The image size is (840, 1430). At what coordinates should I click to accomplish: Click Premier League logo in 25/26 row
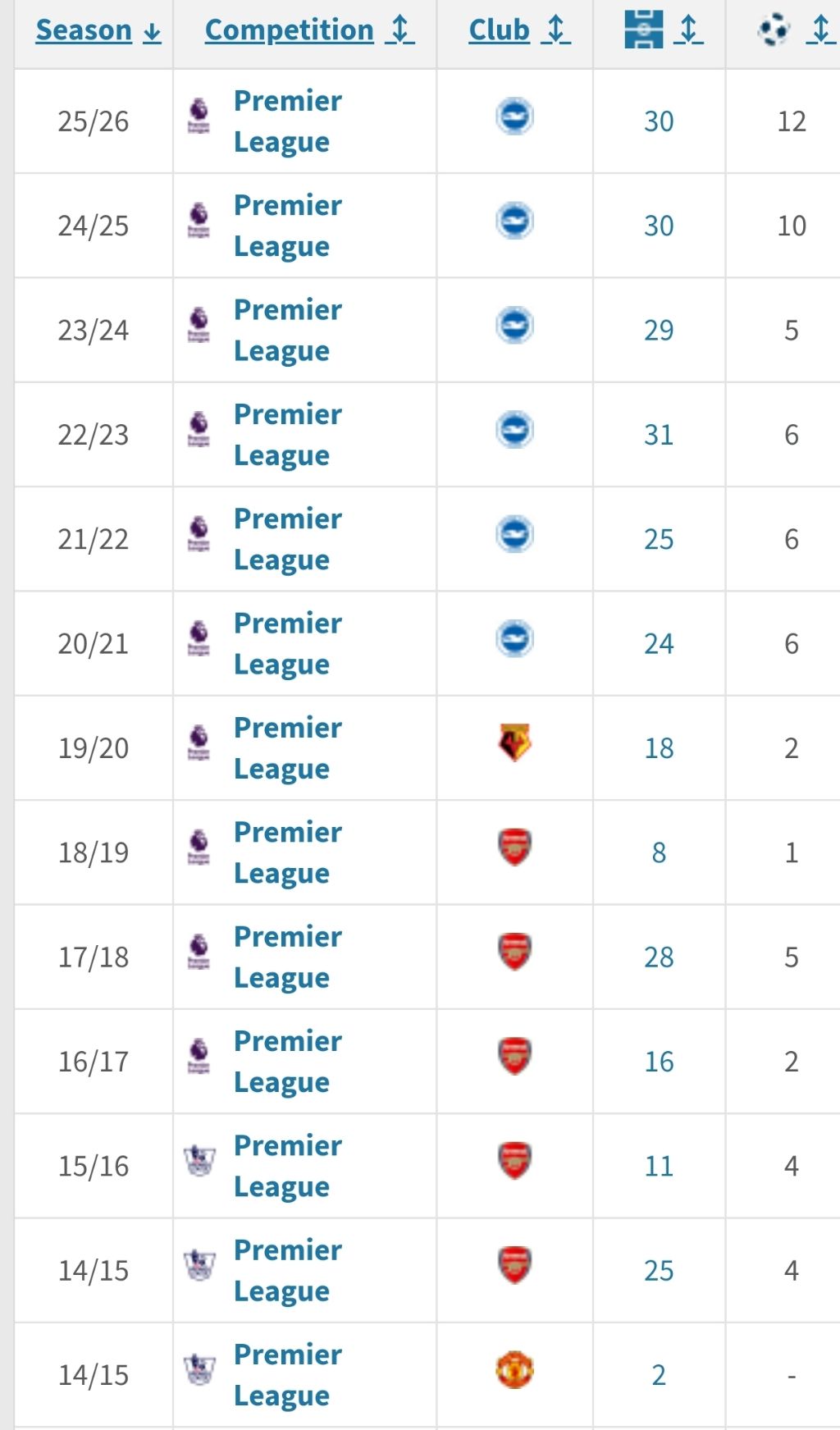point(199,117)
